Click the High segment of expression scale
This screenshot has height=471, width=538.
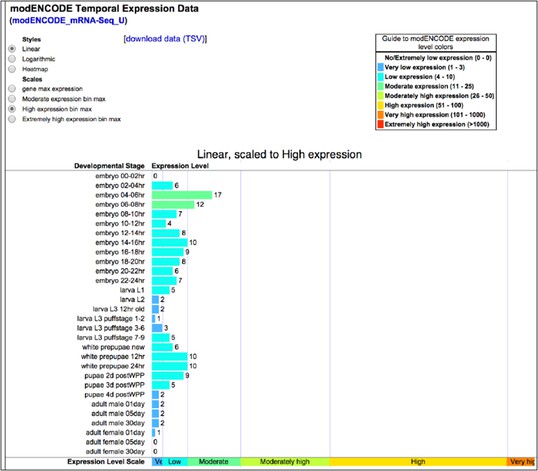[418, 462]
